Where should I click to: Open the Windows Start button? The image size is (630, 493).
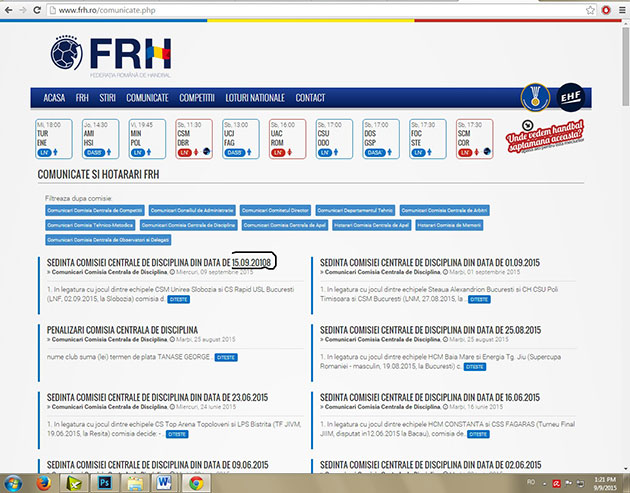point(13,483)
